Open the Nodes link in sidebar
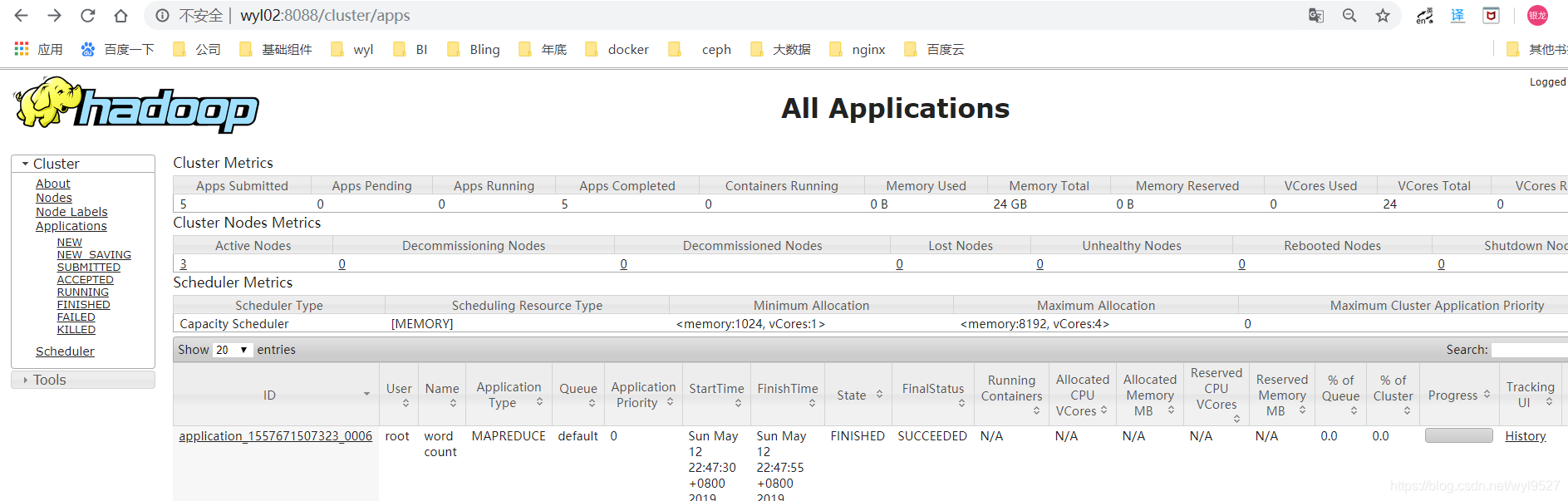The image size is (1568, 501). [x=54, y=198]
